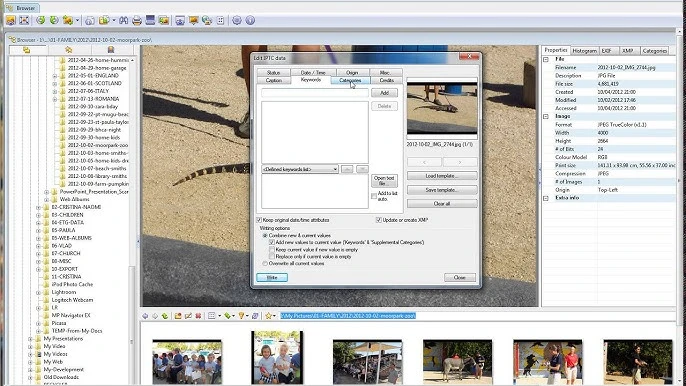686x386 pixels.
Task: Select the two girls portrait thumbnail
Action: pyautogui.click(x=277, y=357)
